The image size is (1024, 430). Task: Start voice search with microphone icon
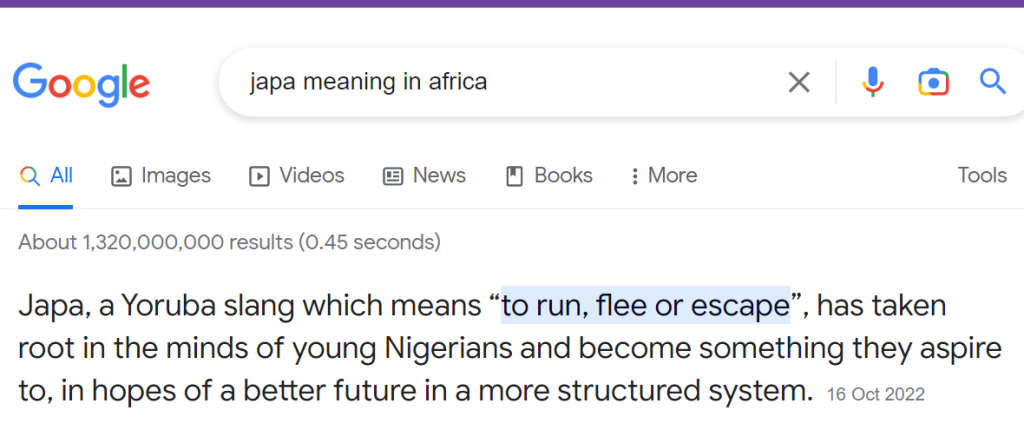coord(872,82)
